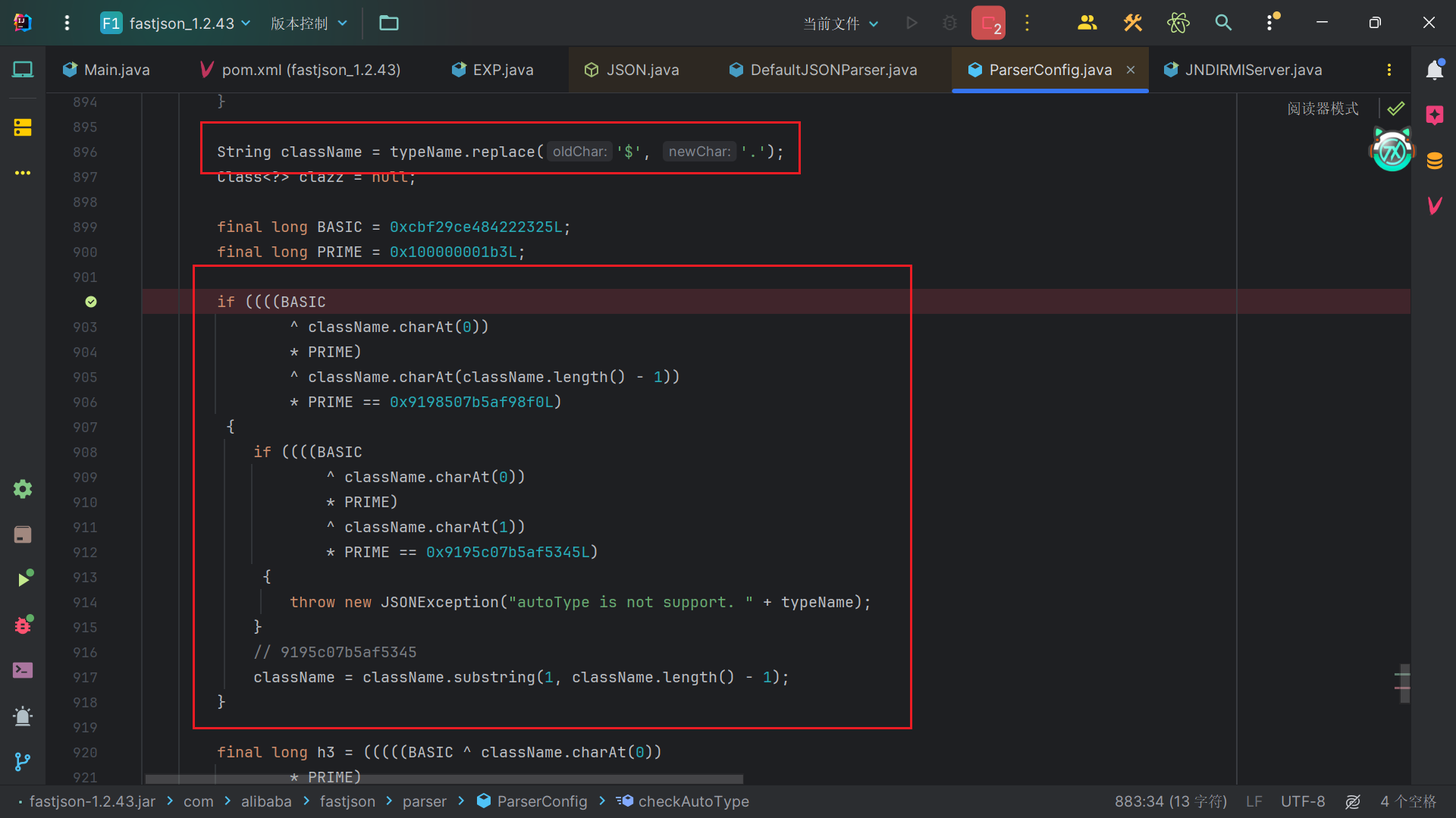
Task: Close the ParserConfig.java tab
Action: tap(1131, 70)
